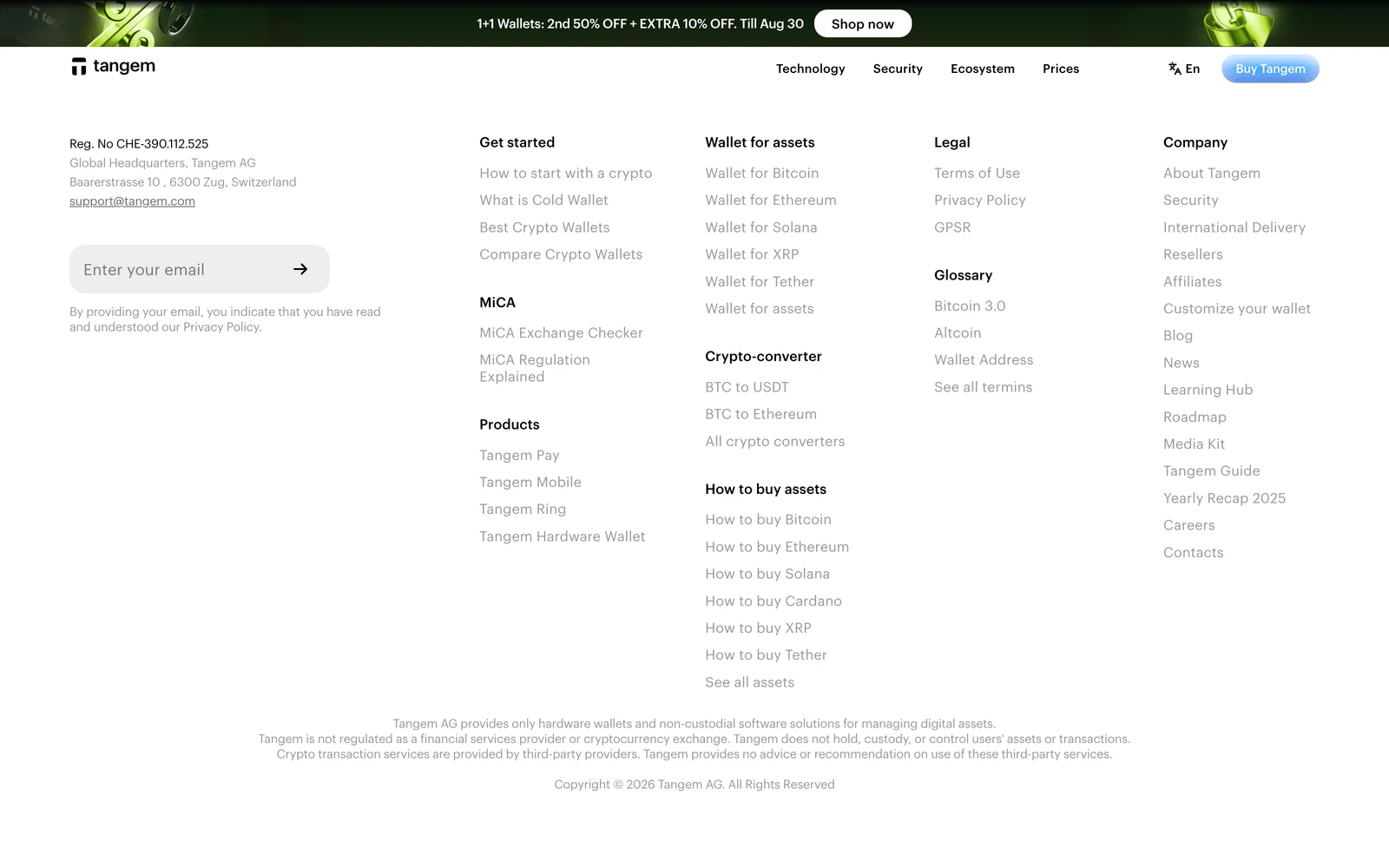The image size is (1389, 868).
Task: Click Shop now in promo banner
Action: coord(862,23)
